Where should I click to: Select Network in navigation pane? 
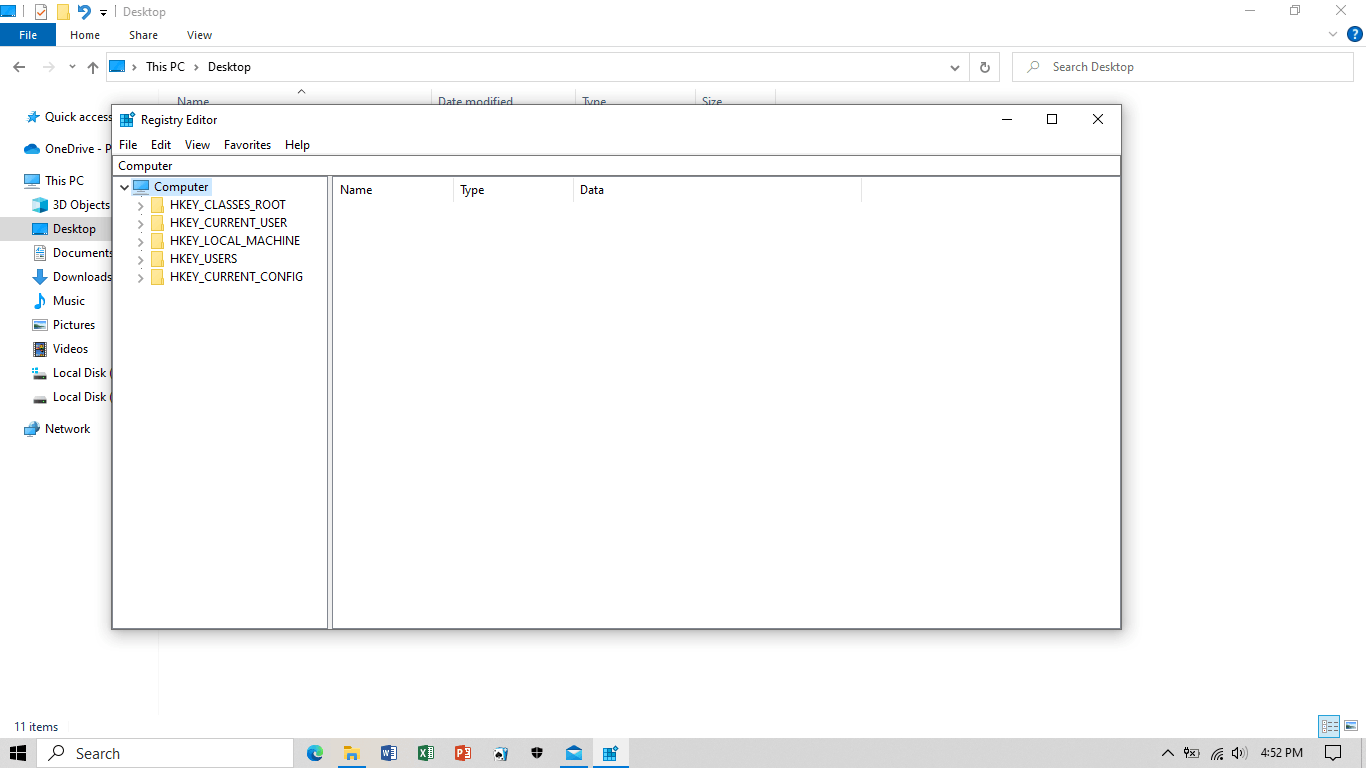click(x=58, y=429)
